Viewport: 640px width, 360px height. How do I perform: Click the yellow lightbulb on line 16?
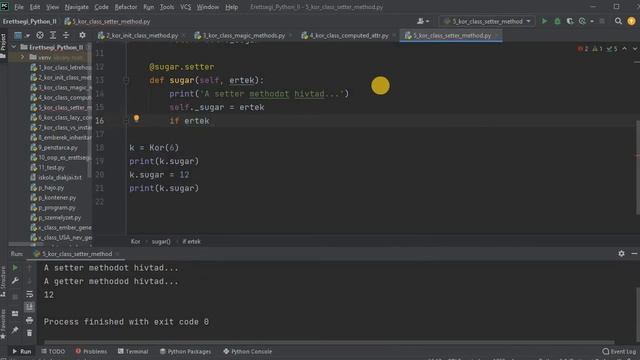coord(136,118)
